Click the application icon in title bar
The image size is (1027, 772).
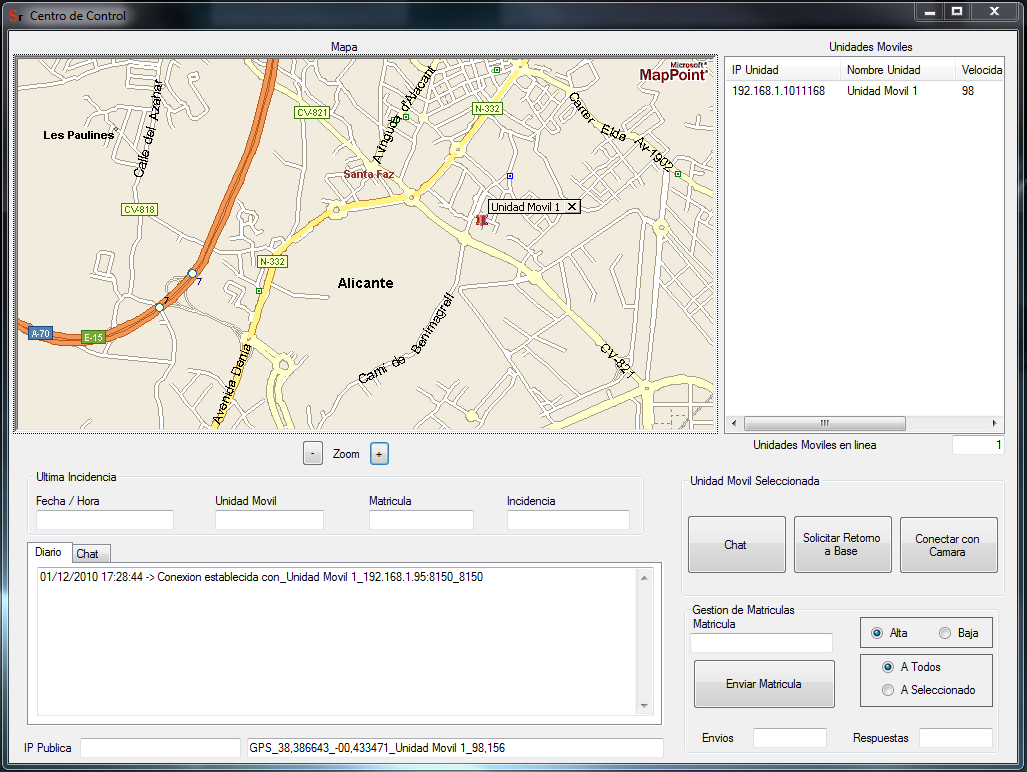click(x=15, y=15)
